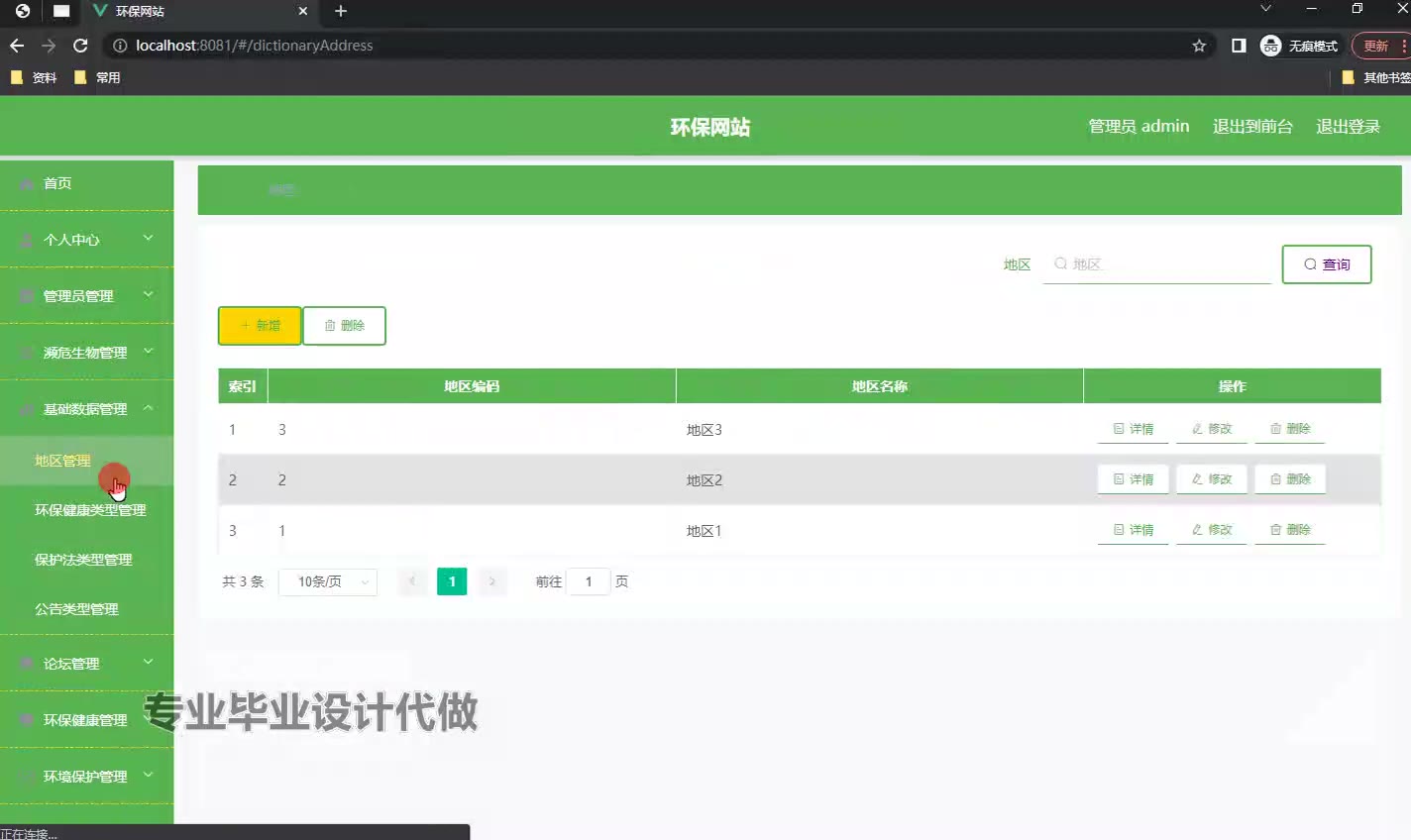Select 保护法类型管理 submenu item
Image resolution: width=1411 pixels, height=840 pixels.
point(86,560)
